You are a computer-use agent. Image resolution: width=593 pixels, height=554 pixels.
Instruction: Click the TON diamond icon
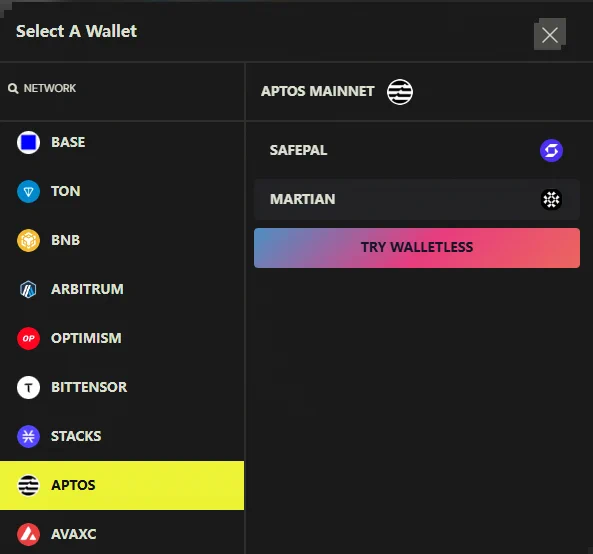[x=28, y=191]
